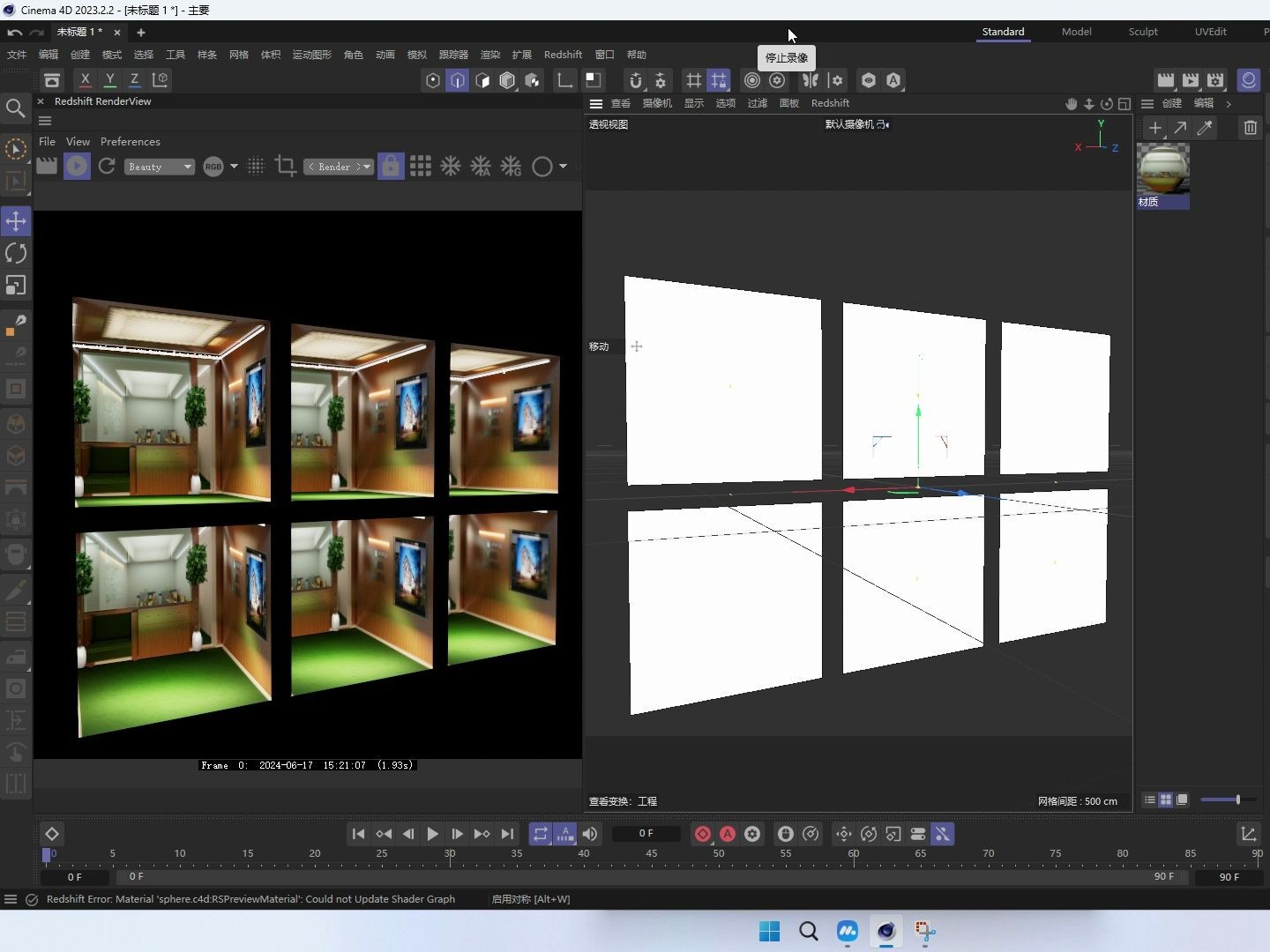Open the 文件 menu
Image resolution: width=1270 pixels, height=952 pixels.
click(x=17, y=55)
